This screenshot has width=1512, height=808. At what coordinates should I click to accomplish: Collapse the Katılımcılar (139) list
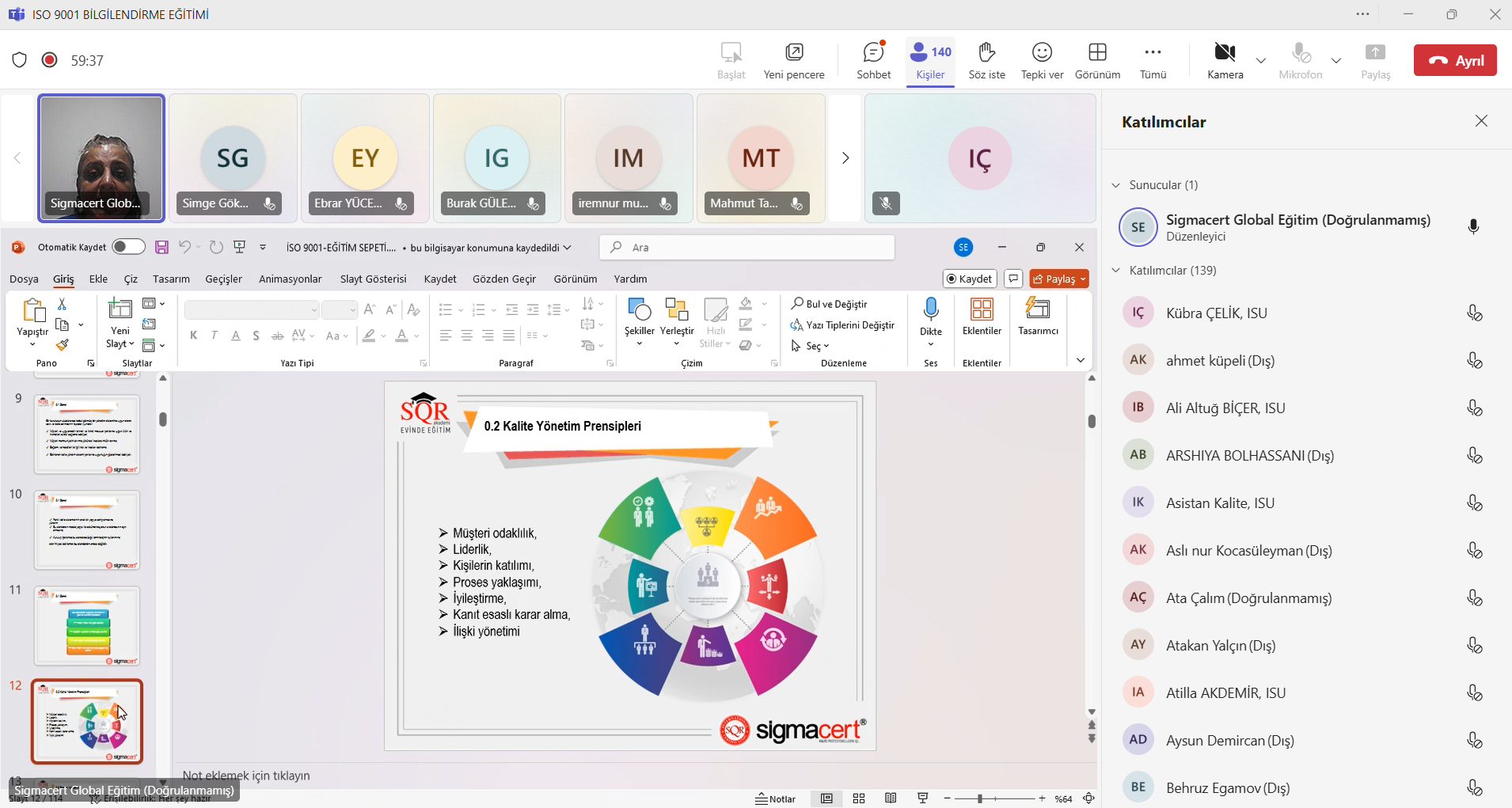pyautogui.click(x=1116, y=271)
